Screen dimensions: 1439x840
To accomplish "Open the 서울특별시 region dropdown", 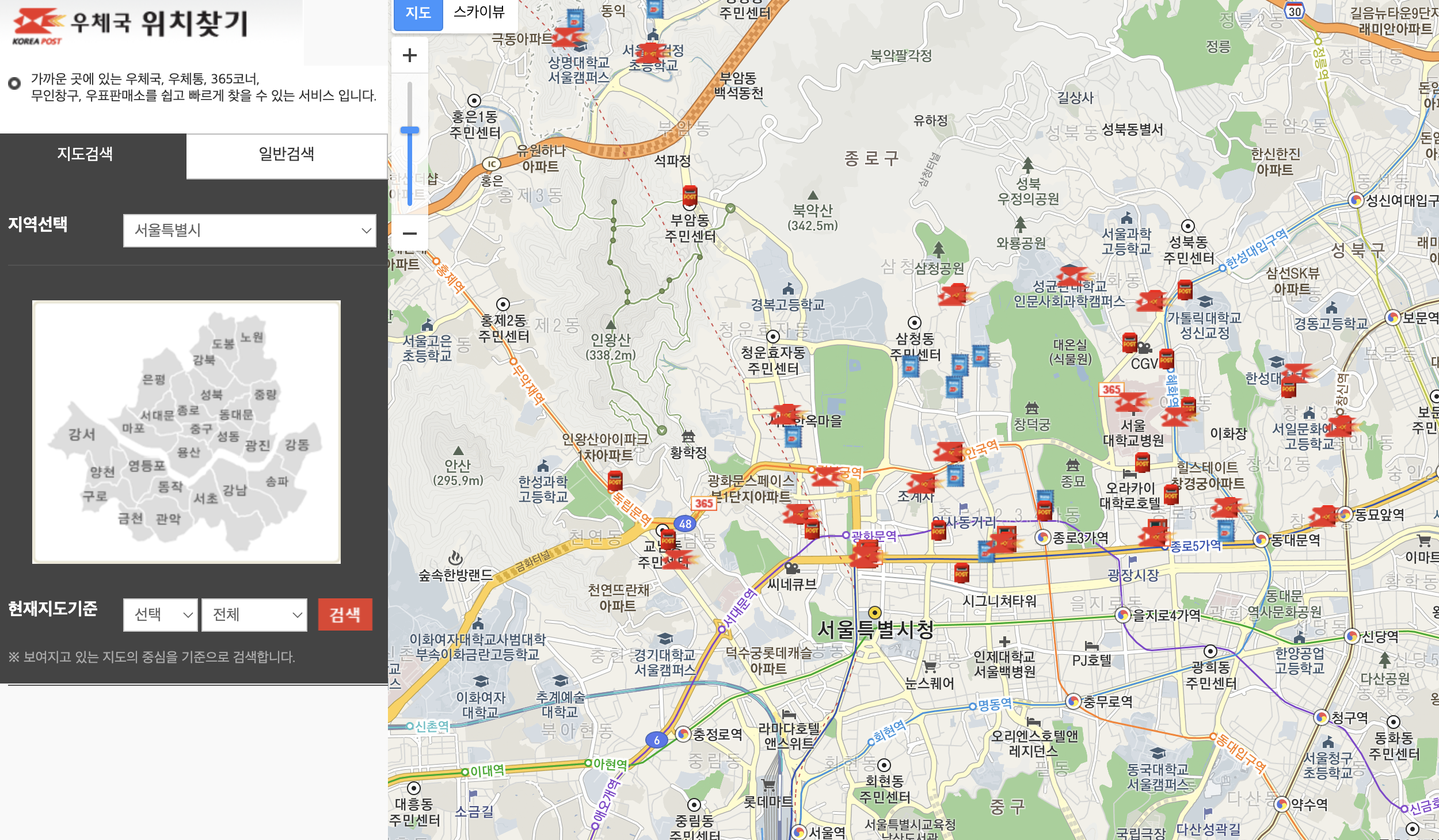I will 249,231.
